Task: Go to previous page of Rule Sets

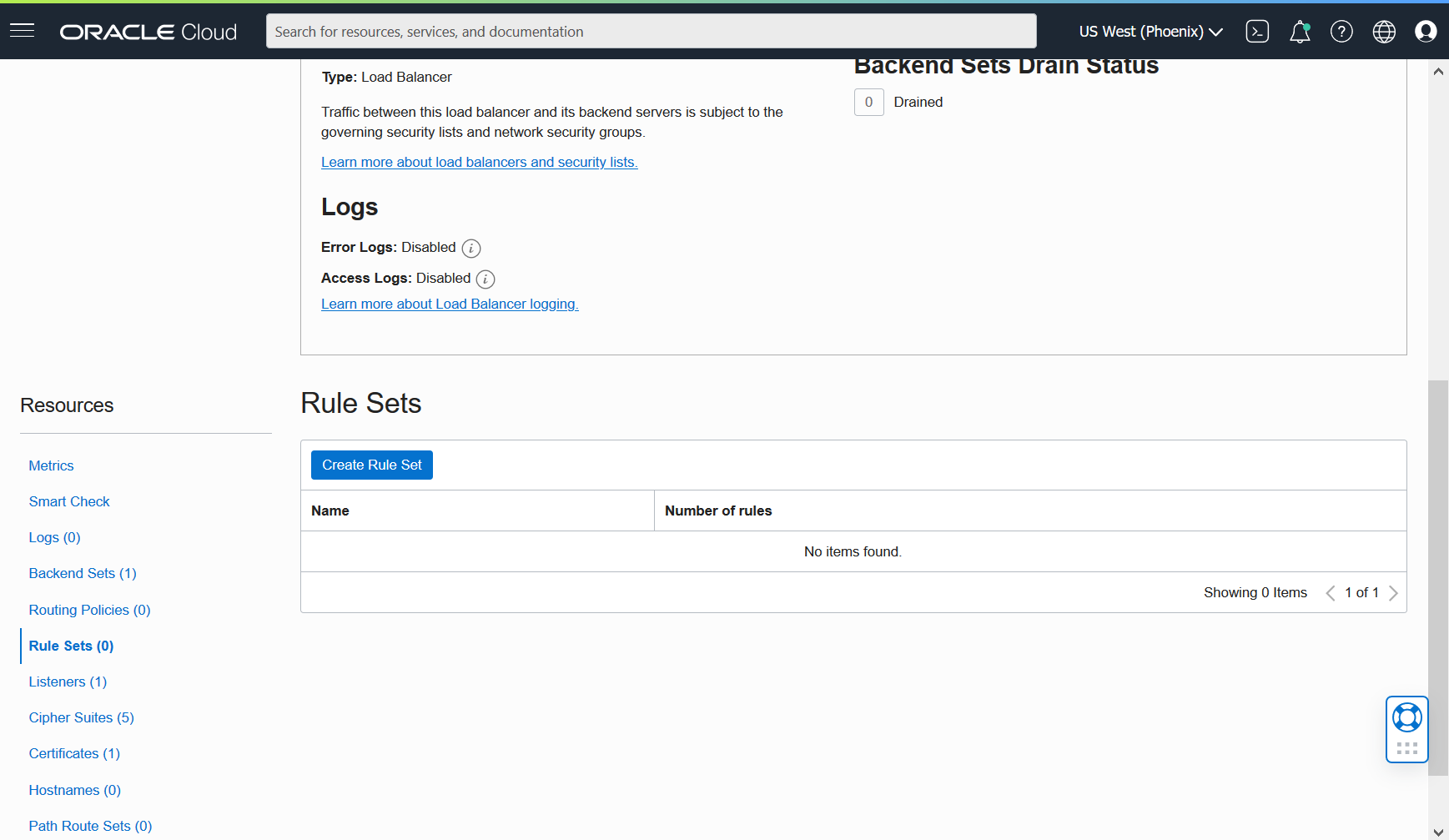Action: [x=1330, y=592]
